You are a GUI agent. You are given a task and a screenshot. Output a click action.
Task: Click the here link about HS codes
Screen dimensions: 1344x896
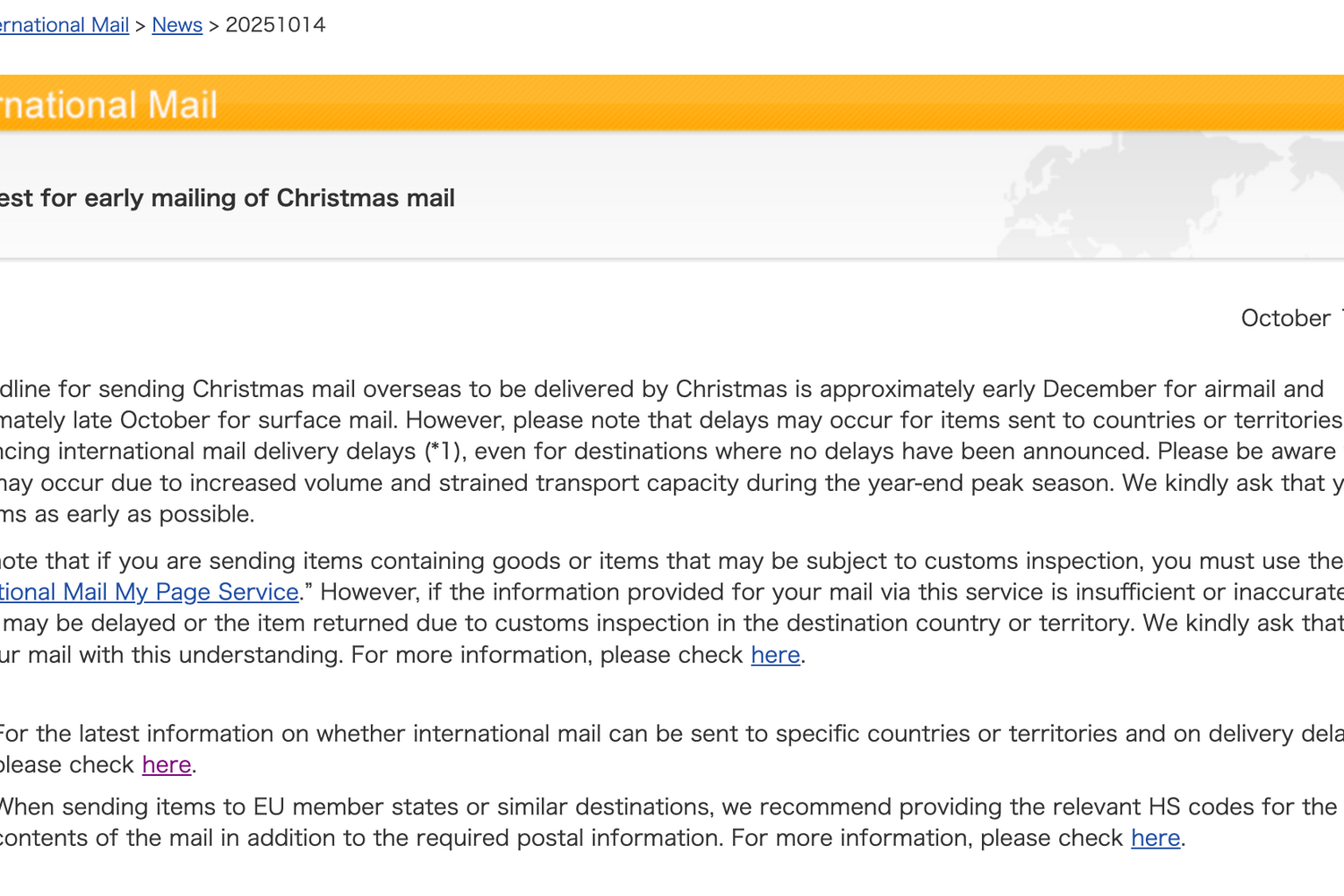(1154, 838)
